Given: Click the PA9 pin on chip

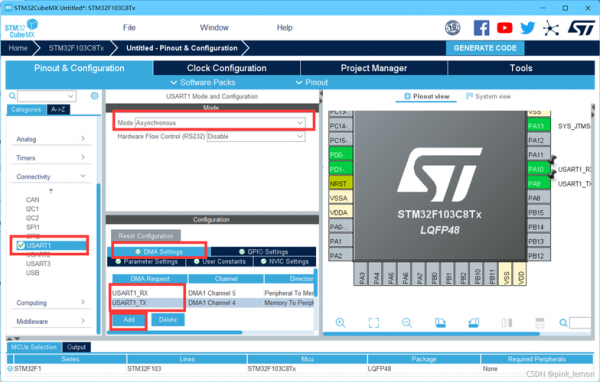Looking at the screenshot, I should [539, 184].
